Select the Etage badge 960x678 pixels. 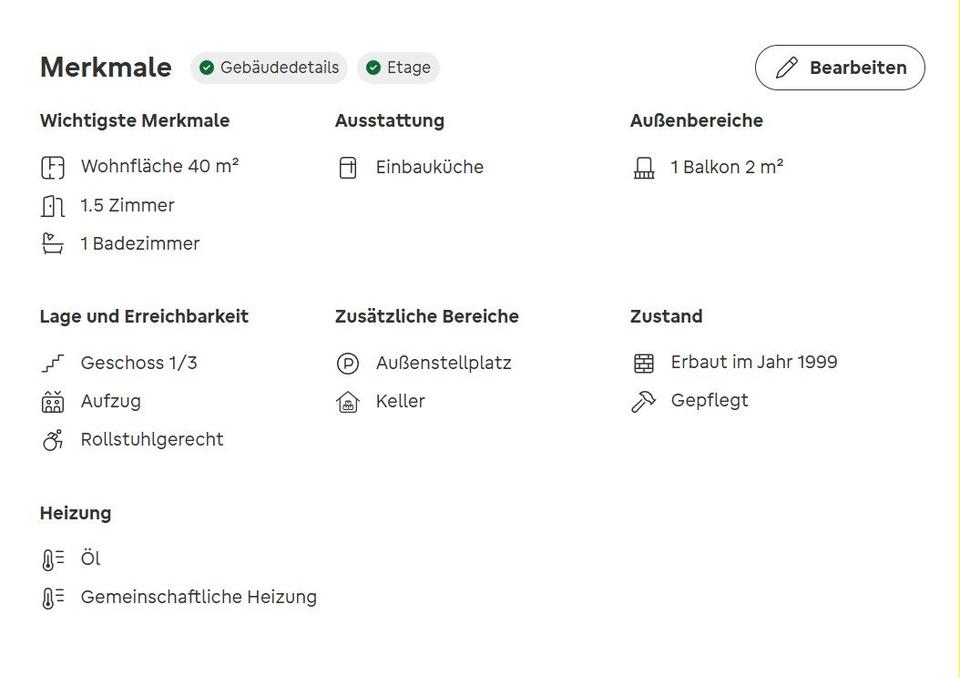pyautogui.click(x=399, y=67)
